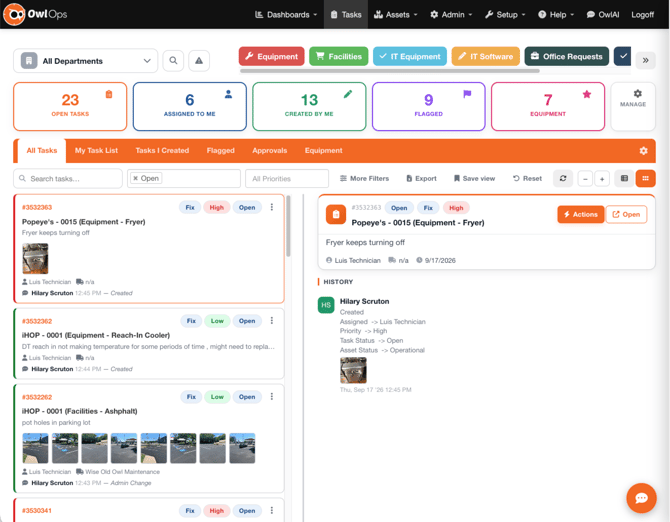Expand the All Departments dropdown

(85, 61)
